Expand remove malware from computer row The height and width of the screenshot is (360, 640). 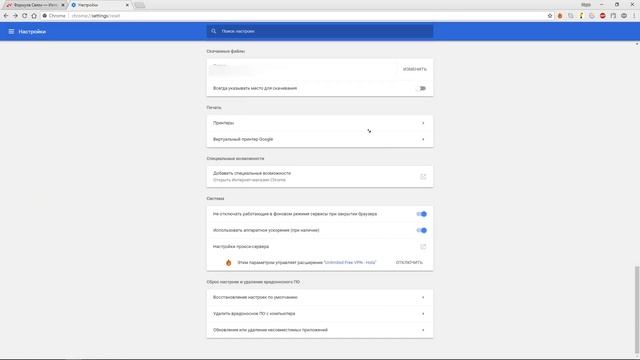[x=320, y=313]
